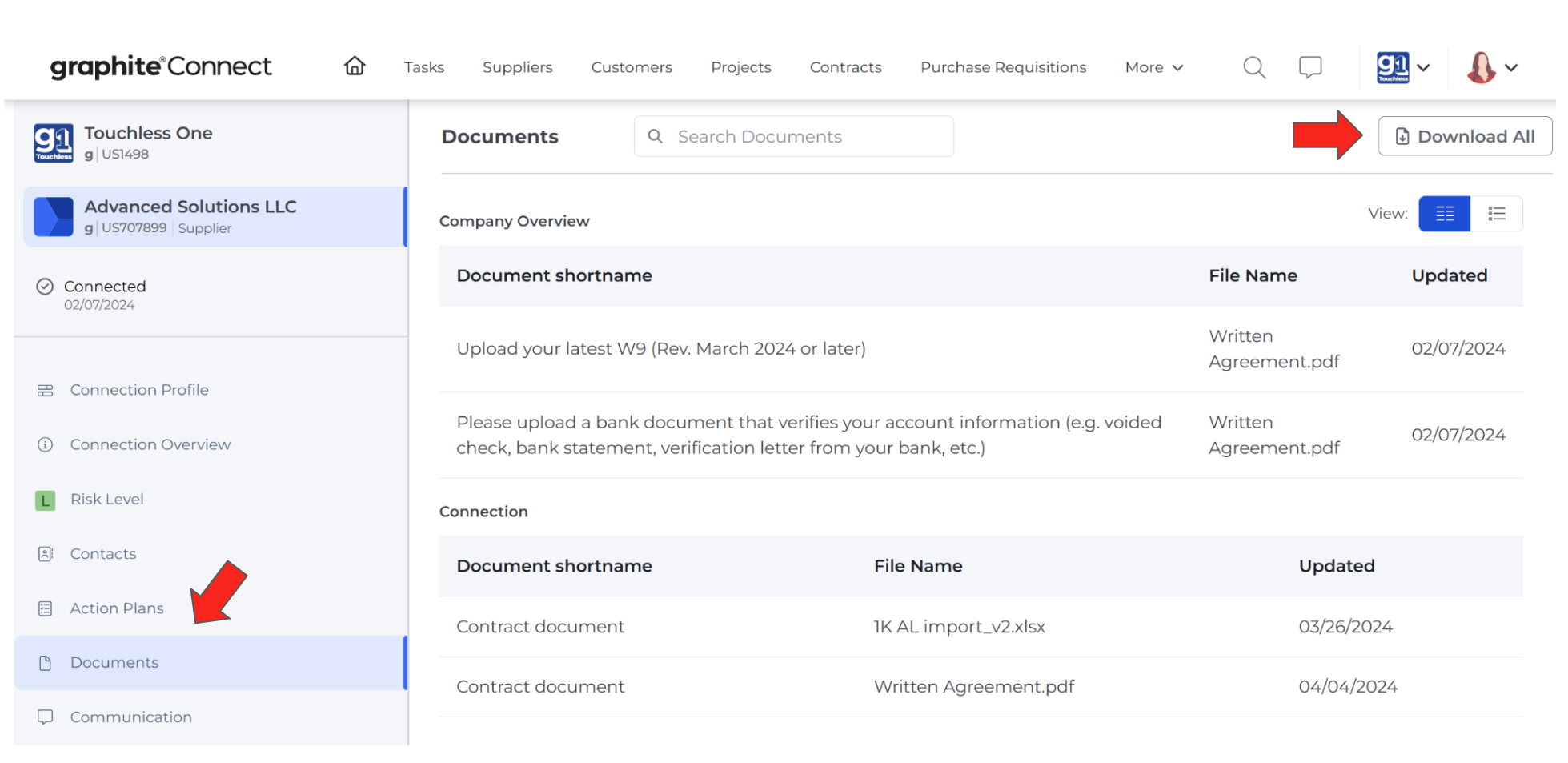Click the Connection Profile sidebar icon
The height and width of the screenshot is (763, 1568).
click(46, 391)
